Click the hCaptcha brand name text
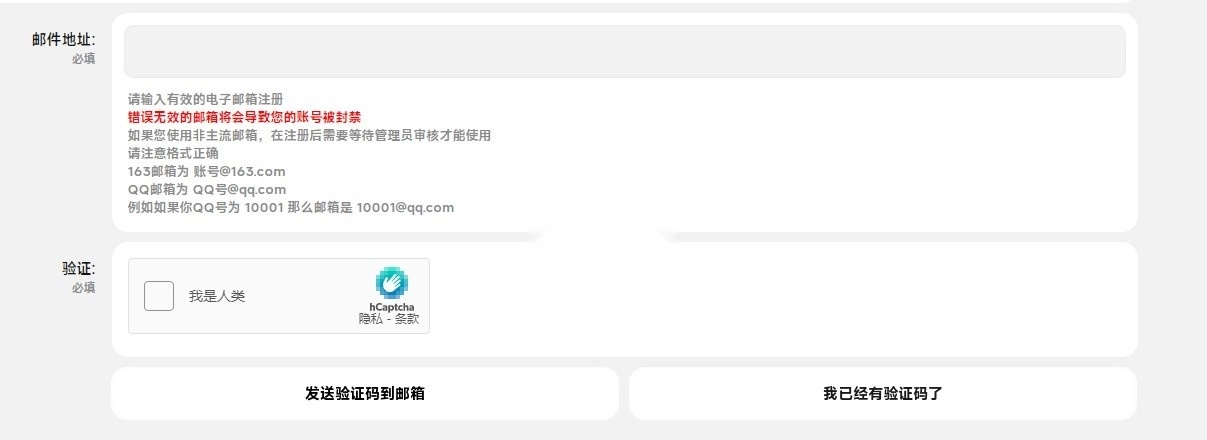 point(392,307)
